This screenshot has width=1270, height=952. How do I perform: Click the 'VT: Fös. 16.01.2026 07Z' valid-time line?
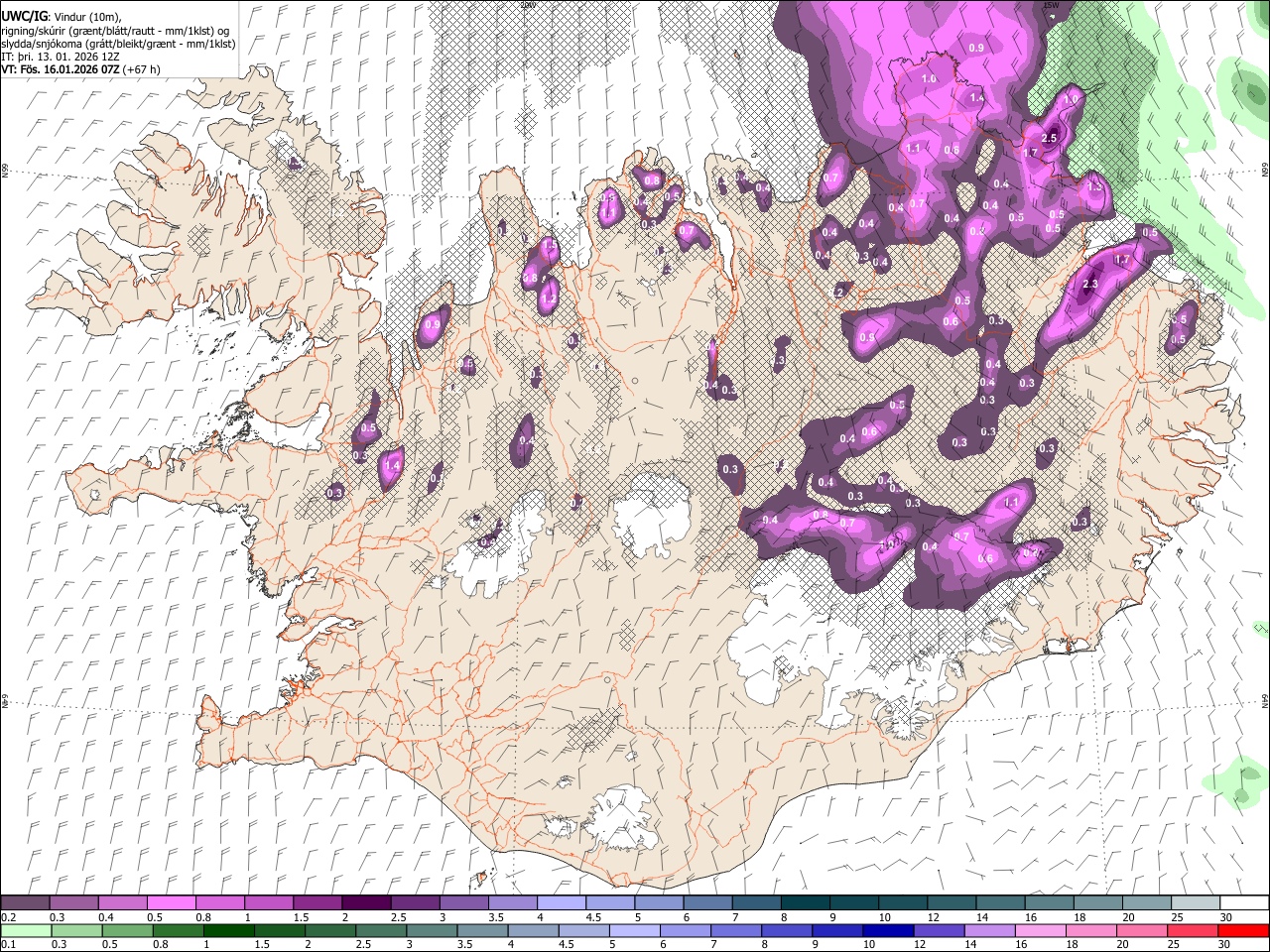(x=80, y=69)
